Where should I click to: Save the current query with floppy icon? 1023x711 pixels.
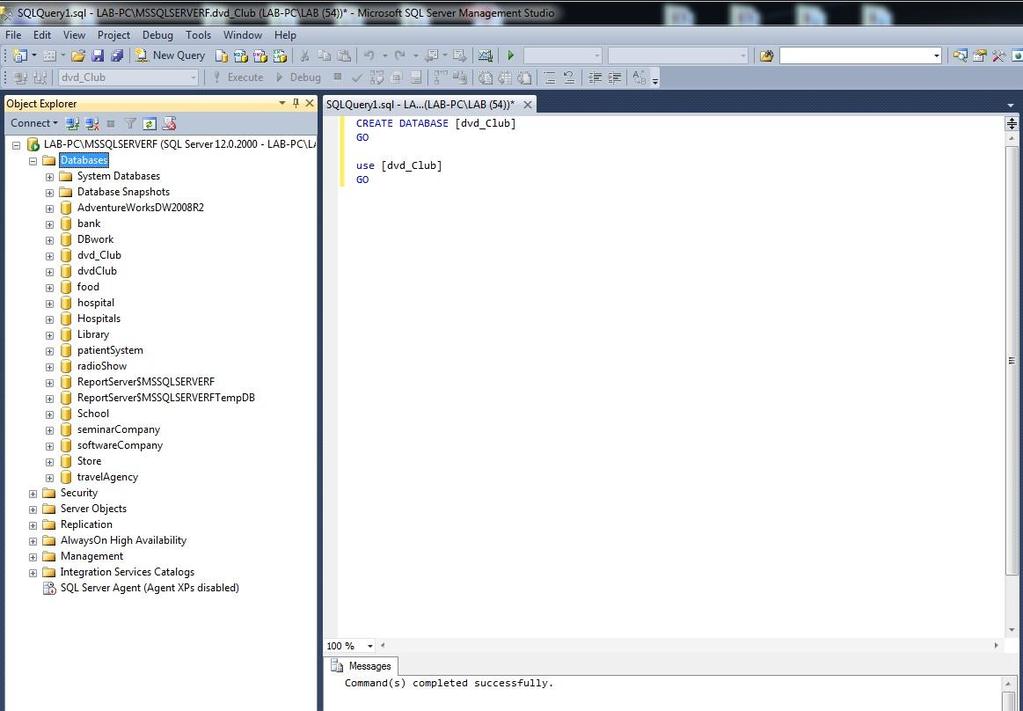98,56
